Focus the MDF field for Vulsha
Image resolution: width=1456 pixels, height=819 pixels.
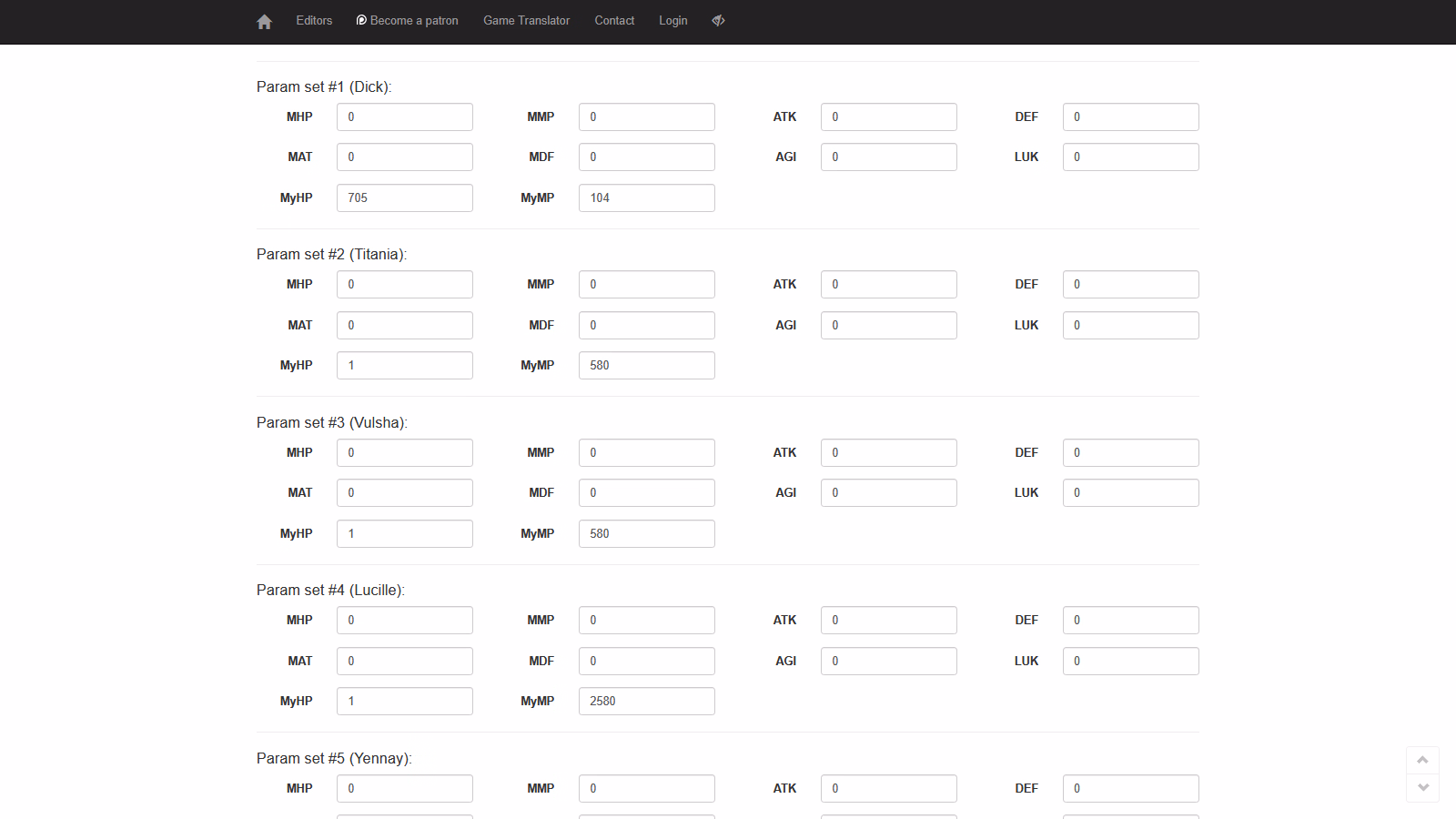(647, 492)
